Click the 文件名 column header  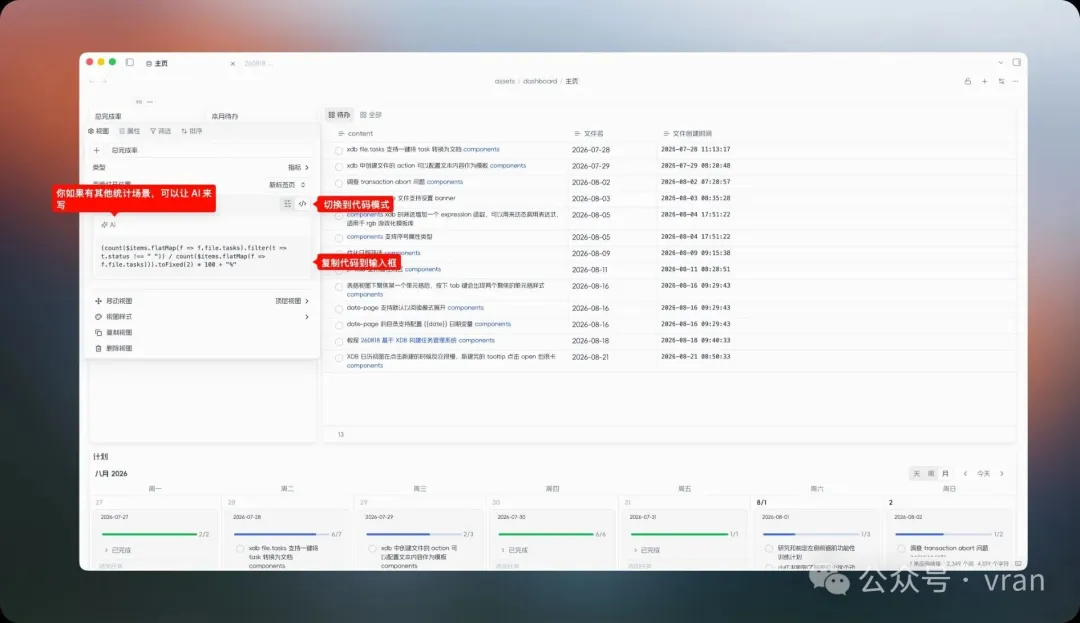tap(589, 134)
